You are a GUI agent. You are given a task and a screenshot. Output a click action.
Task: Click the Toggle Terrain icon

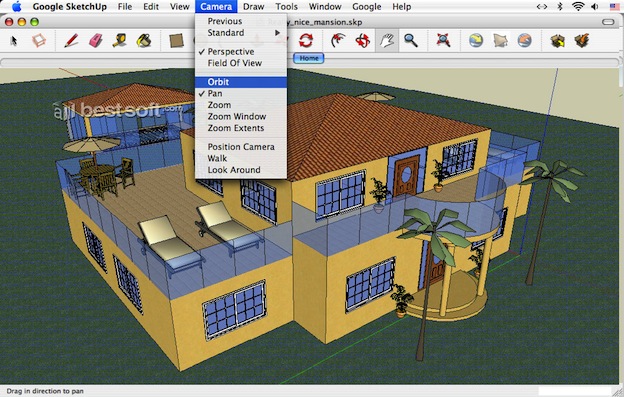point(500,41)
